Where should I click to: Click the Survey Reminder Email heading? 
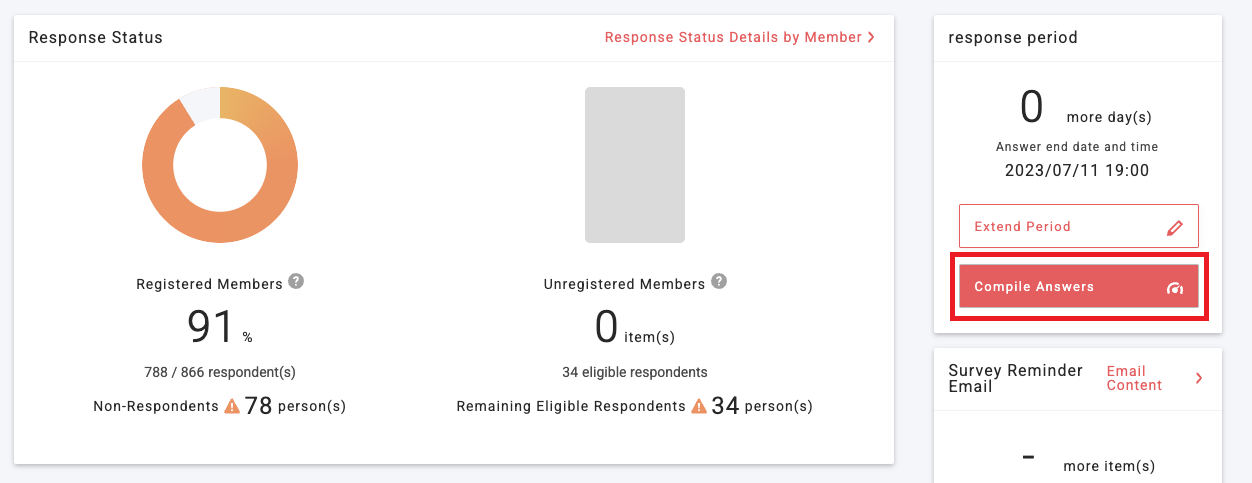tap(1015, 378)
